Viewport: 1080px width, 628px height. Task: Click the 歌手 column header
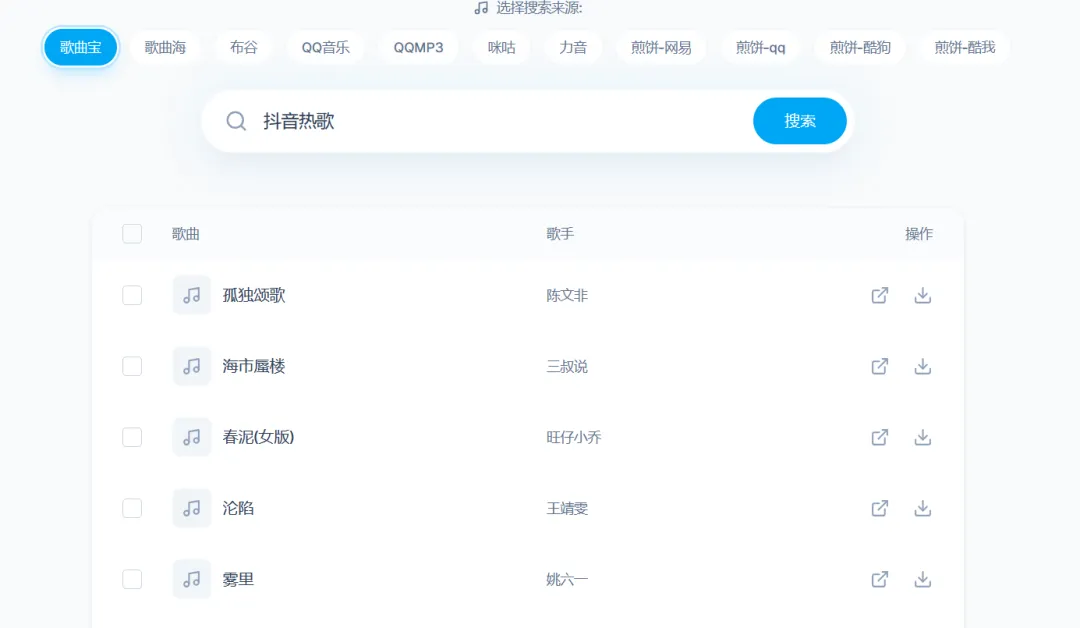coord(560,233)
